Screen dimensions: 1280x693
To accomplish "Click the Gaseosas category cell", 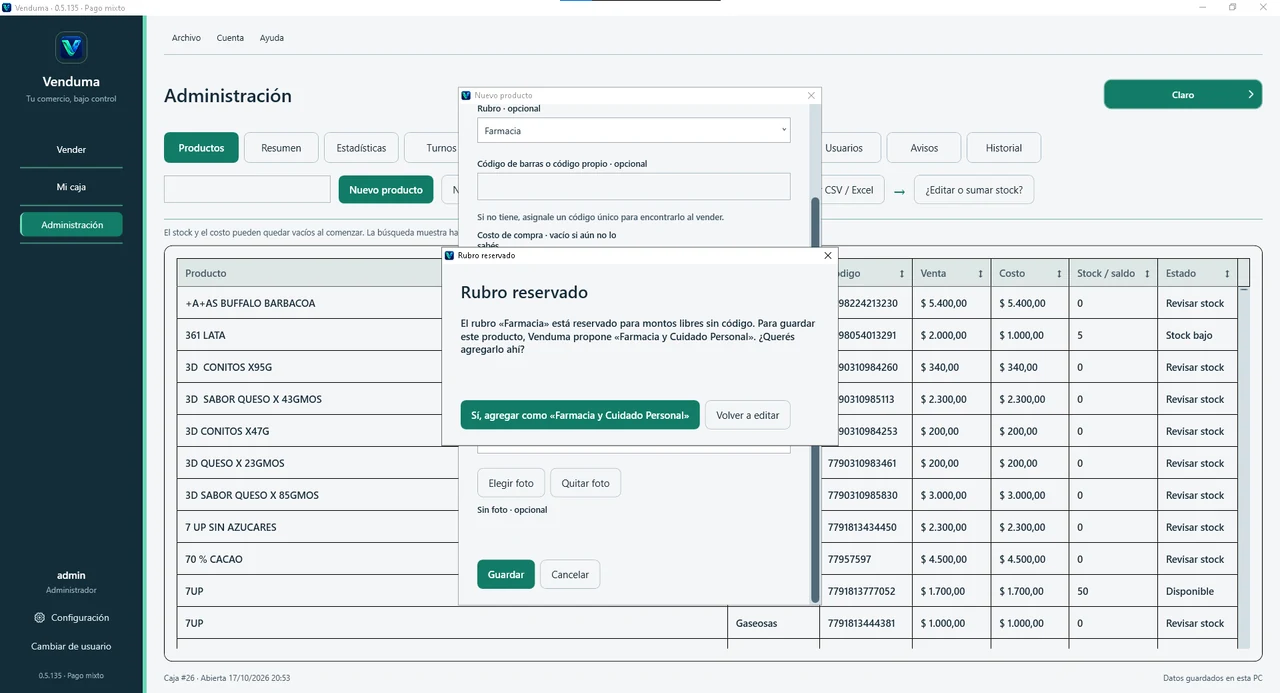I will click(773, 623).
